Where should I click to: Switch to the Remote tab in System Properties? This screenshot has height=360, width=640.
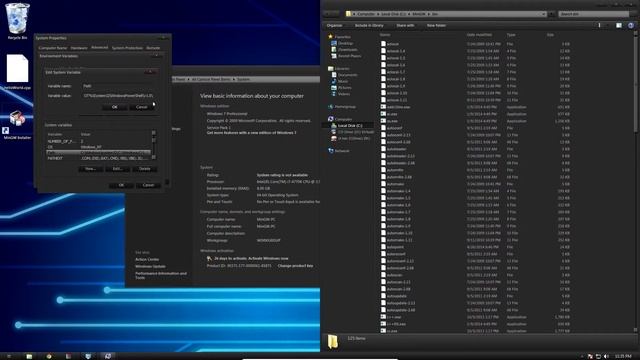(153, 48)
